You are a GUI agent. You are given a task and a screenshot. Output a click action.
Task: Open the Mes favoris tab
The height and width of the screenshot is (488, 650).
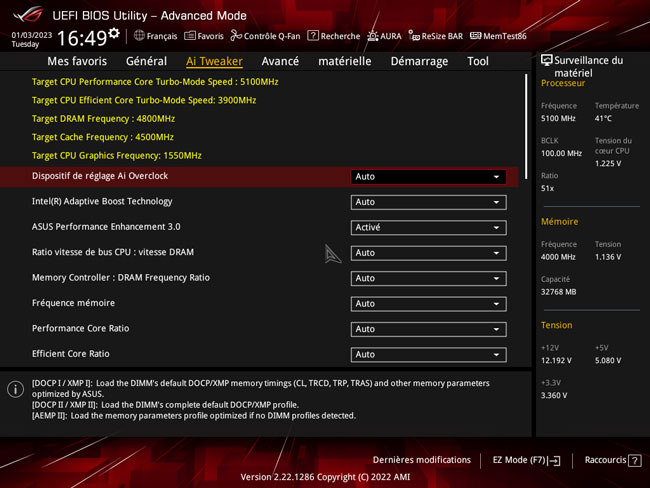[x=77, y=61]
